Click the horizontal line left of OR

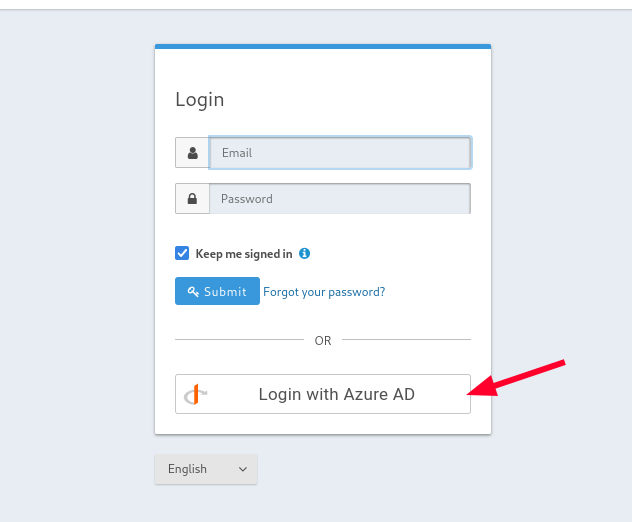coord(239,339)
